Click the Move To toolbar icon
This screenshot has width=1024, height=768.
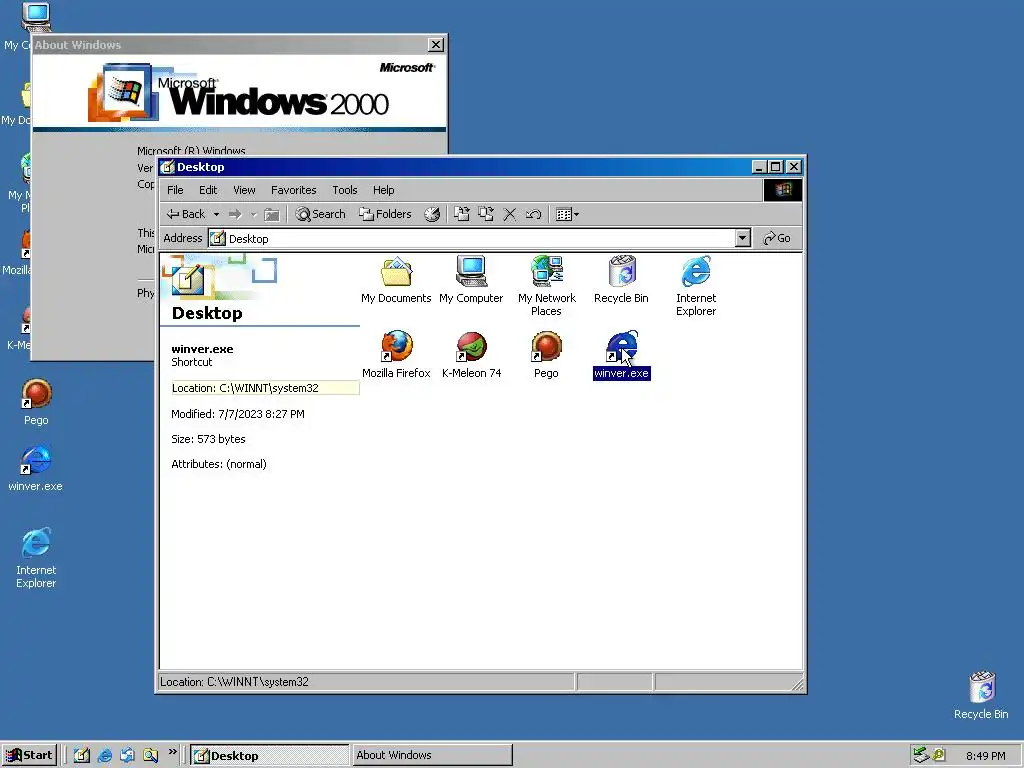[462, 214]
